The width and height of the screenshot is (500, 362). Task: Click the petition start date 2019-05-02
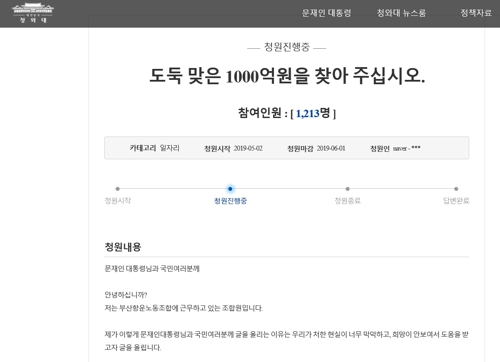click(x=248, y=148)
